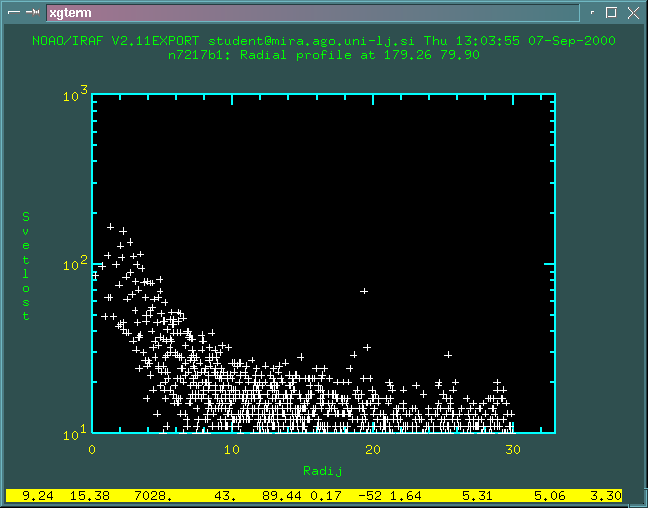This screenshot has width=648, height=508.
Task: Click the isolated outlier point near radius 19
Action: pyautogui.click(x=364, y=291)
